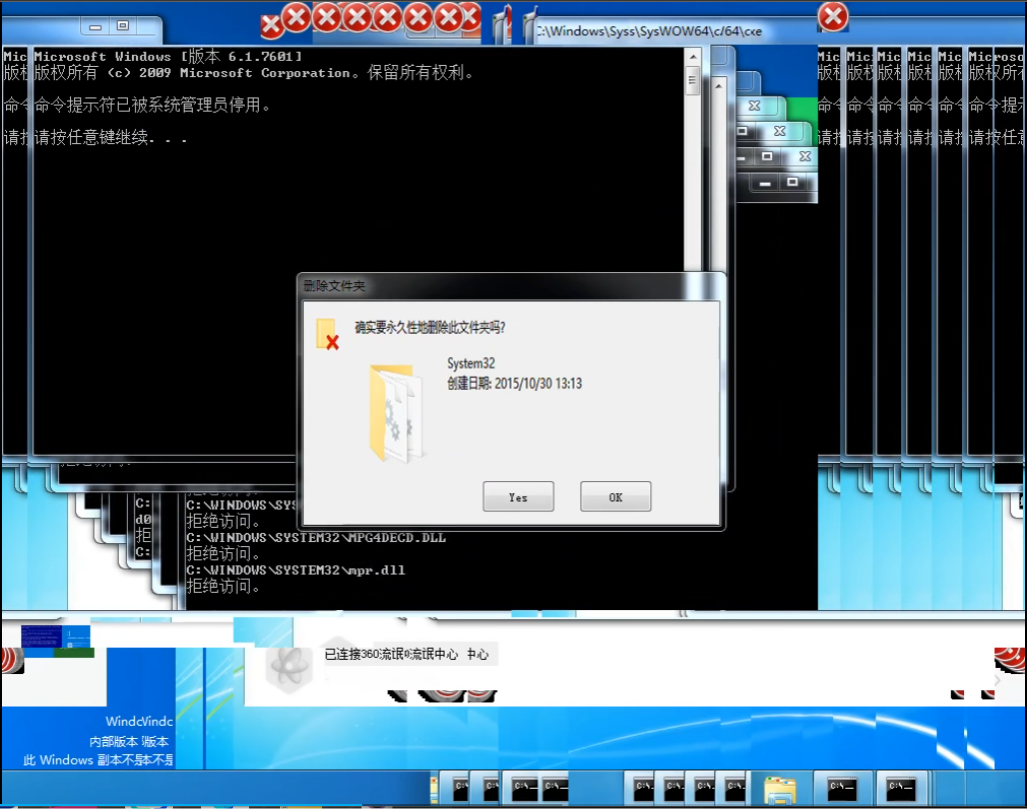Screen dimensions: 1027x809
Task: Click the command prompt scrollbar up arrow
Action: coord(692,56)
